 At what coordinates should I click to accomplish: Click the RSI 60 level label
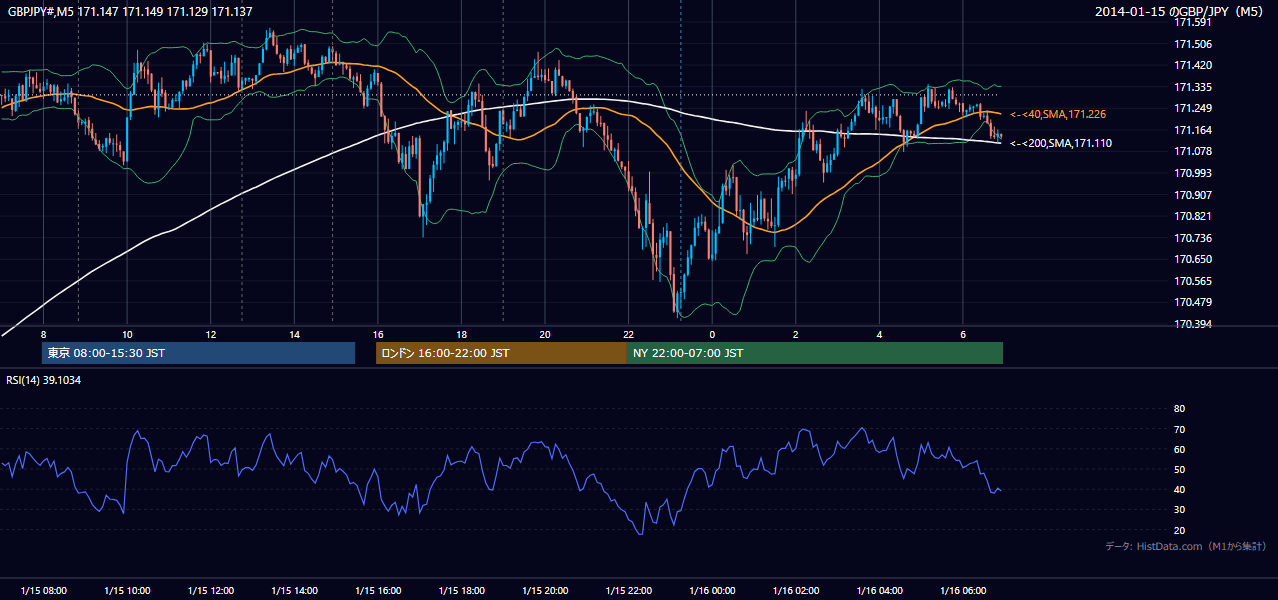pyautogui.click(x=1179, y=449)
